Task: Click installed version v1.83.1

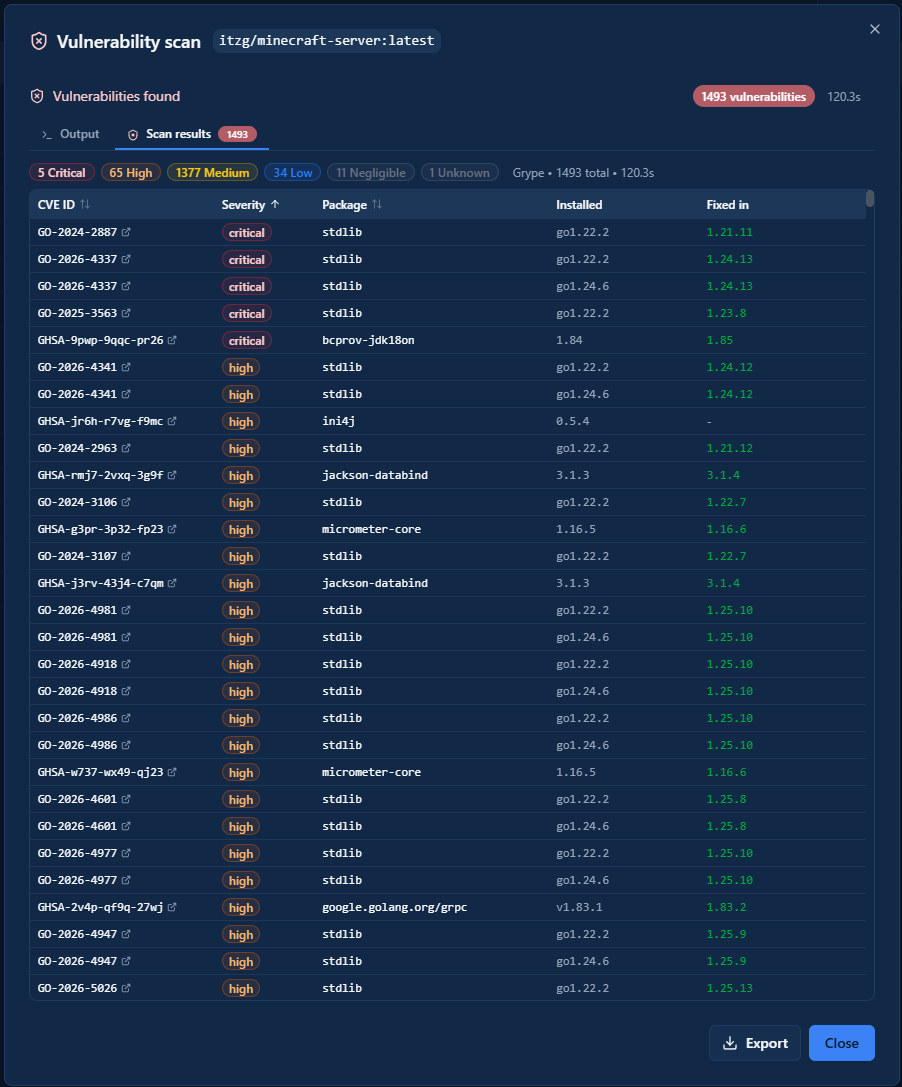Action: (579, 907)
